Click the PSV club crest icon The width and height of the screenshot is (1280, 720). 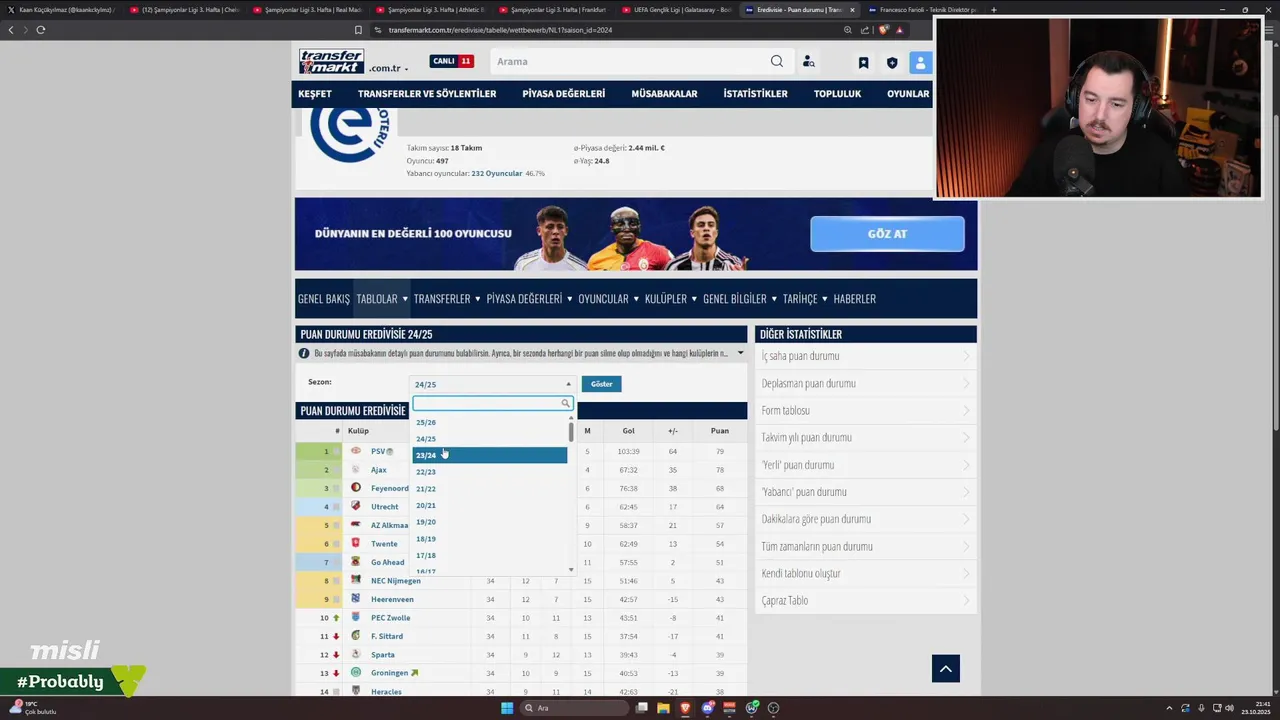coord(355,451)
